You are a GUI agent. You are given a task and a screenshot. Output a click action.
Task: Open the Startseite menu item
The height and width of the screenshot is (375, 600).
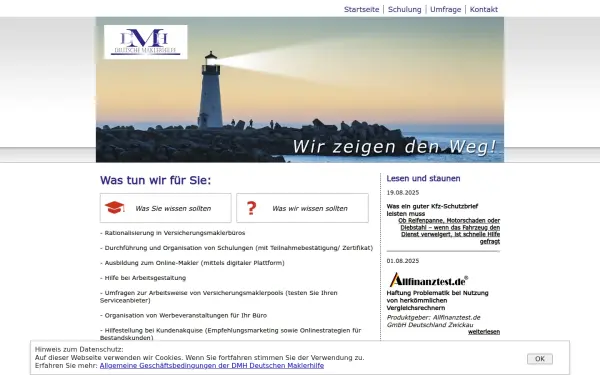(x=361, y=9)
